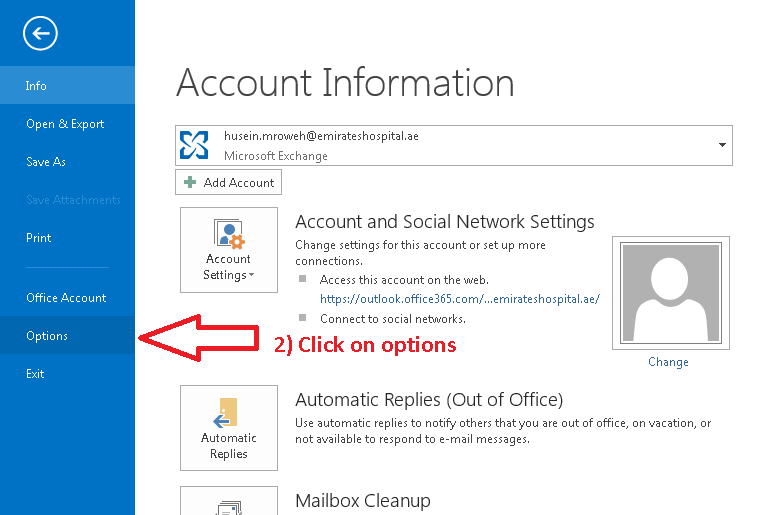Click the Mailbox Cleanup heading
765x515 pixels.
tap(363, 500)
